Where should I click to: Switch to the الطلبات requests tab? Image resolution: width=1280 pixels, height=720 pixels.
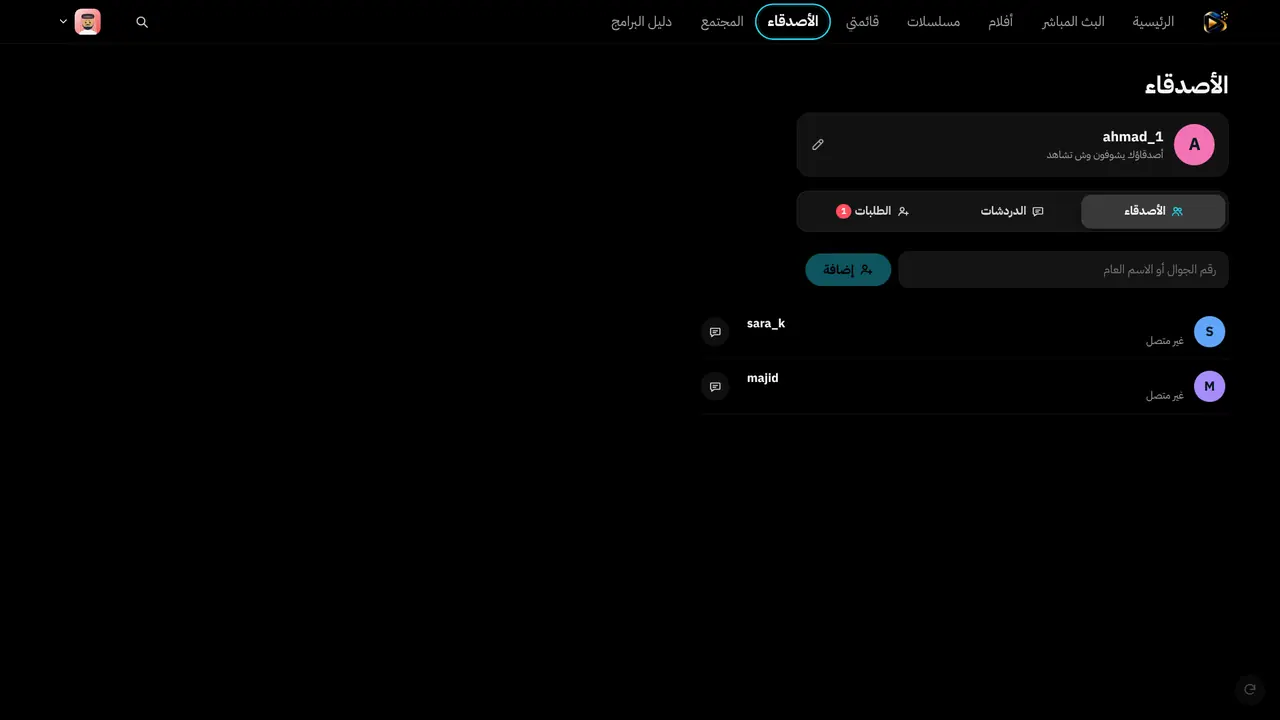pos(872,211)
